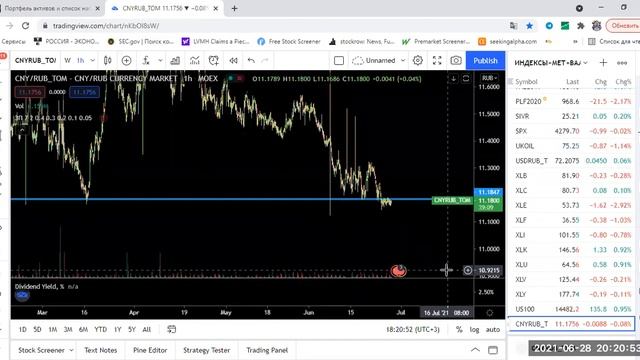This screenshot has width=640, height=360.
Task: Open the watchlist more options menu
Action: tap(622, 62)
